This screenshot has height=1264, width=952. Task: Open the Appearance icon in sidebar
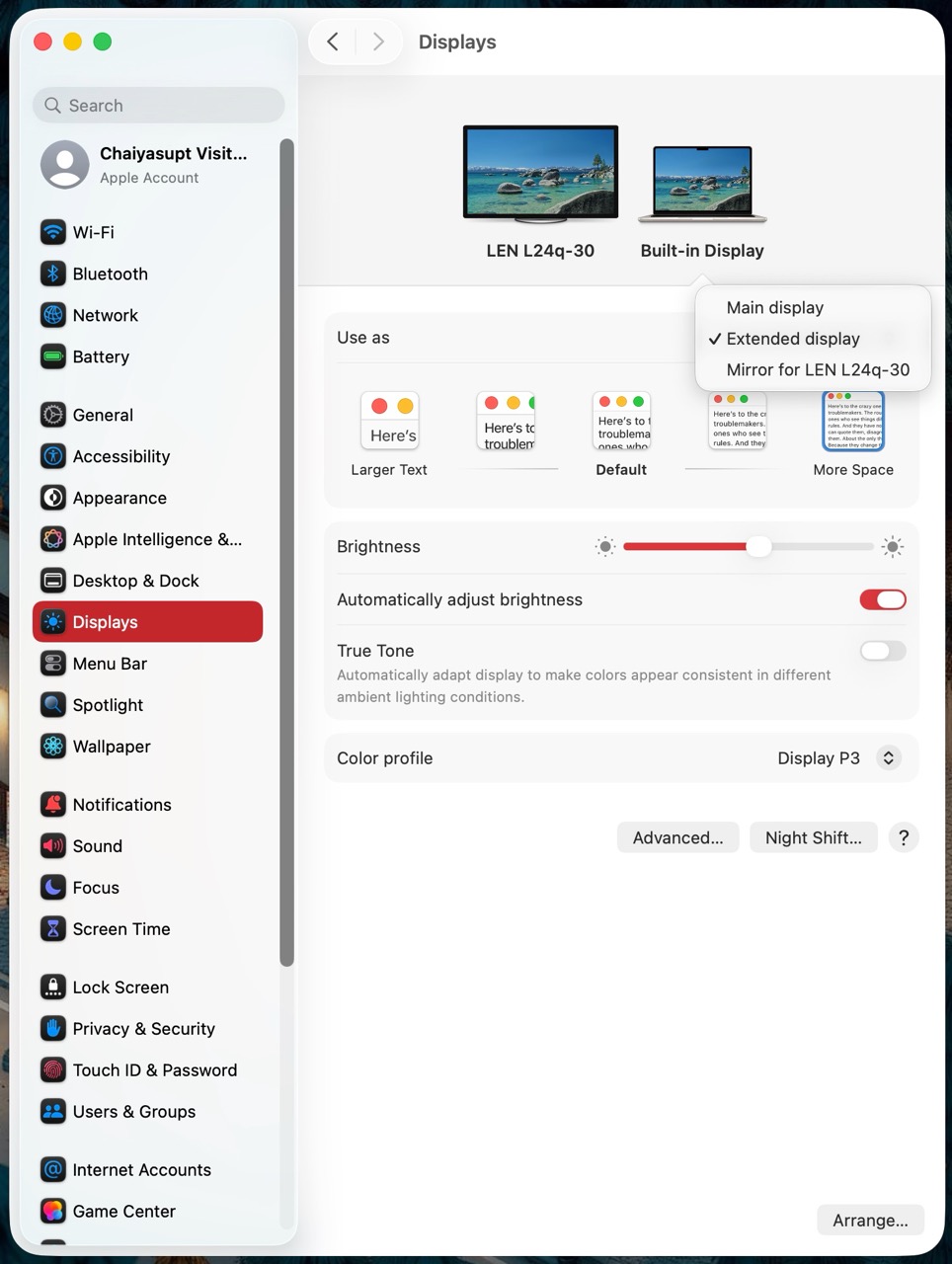click(x=53, y=498)
